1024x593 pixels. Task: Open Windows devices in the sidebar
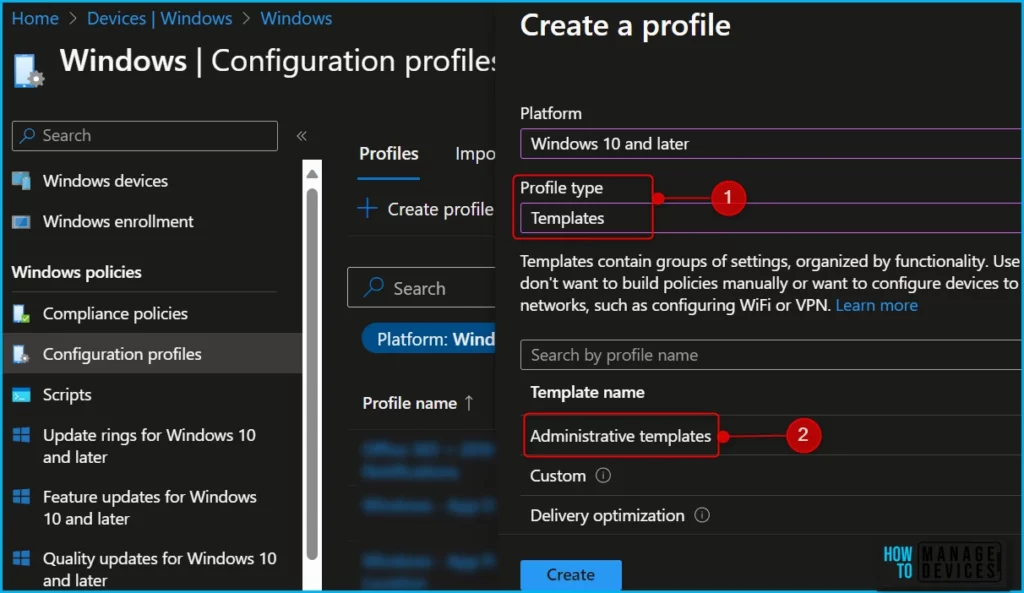click(105, 181)
